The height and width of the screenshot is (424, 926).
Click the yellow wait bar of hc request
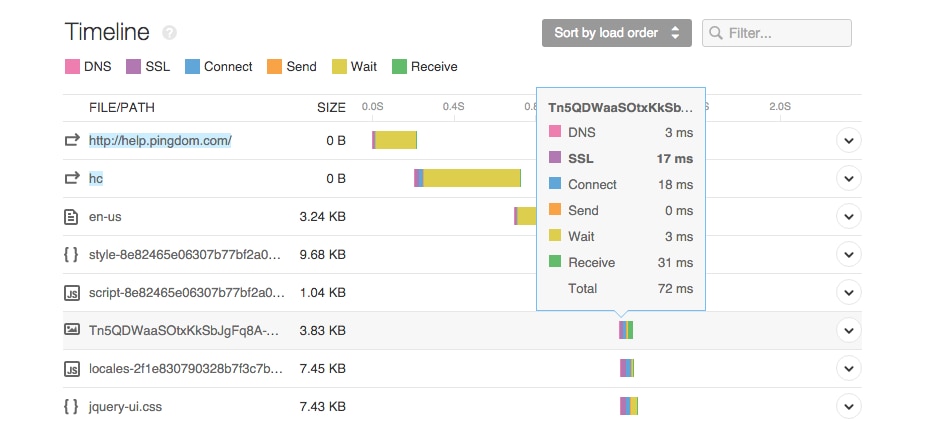pyautogui.click(x=471, y=178)
